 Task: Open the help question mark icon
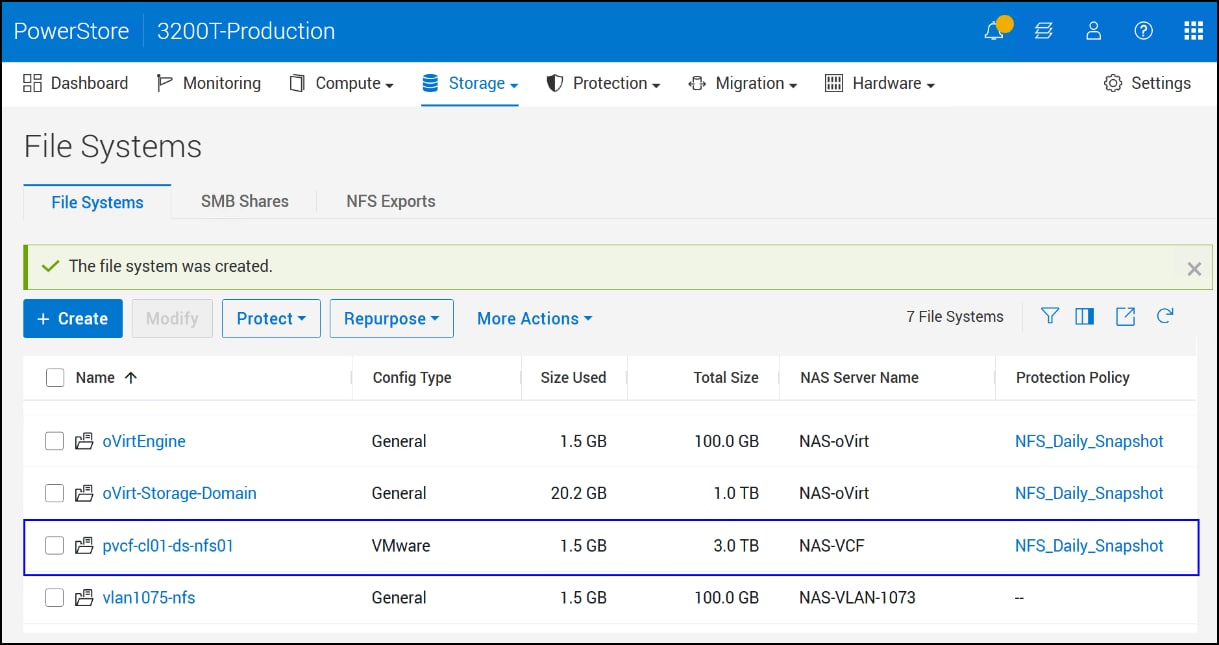coord(1144,31)
